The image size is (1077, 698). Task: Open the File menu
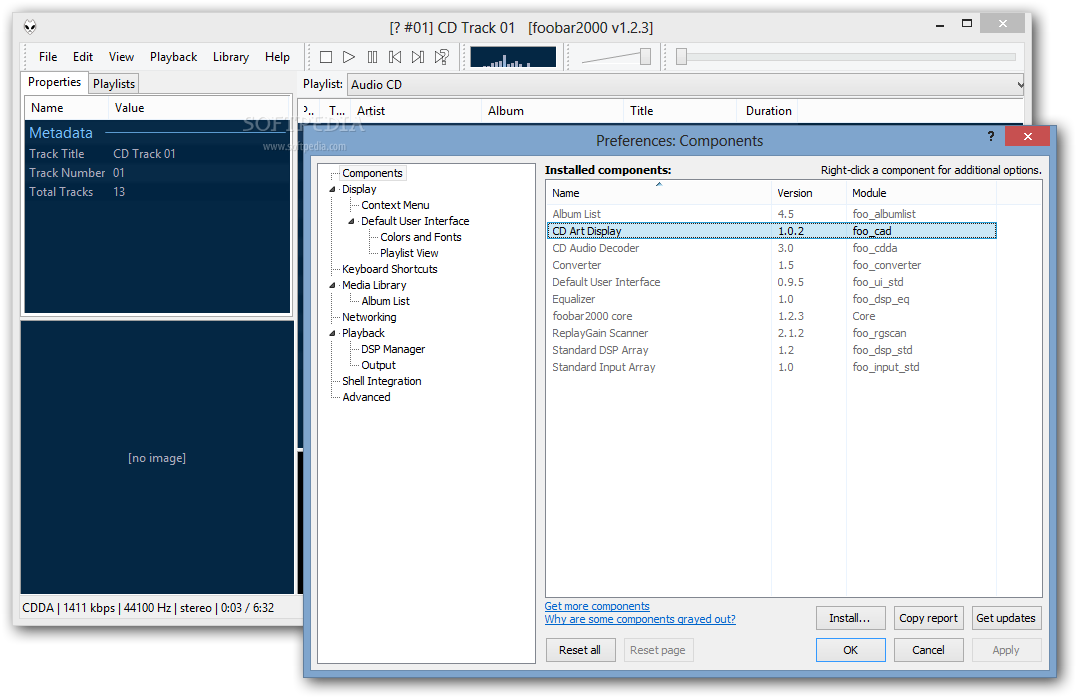(x=48, y=57)
